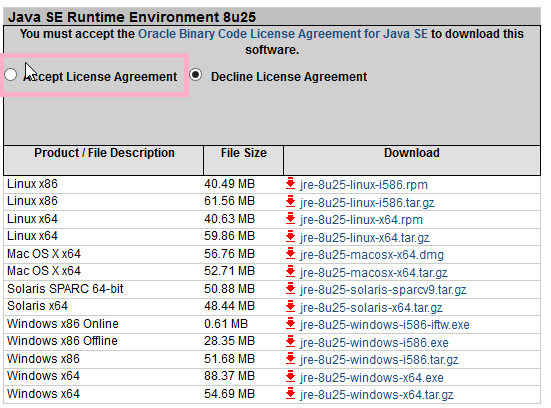Open Oracle Binary Code License Agreement link
Viewport: 551px width, 408px height.
coord(283,34)
